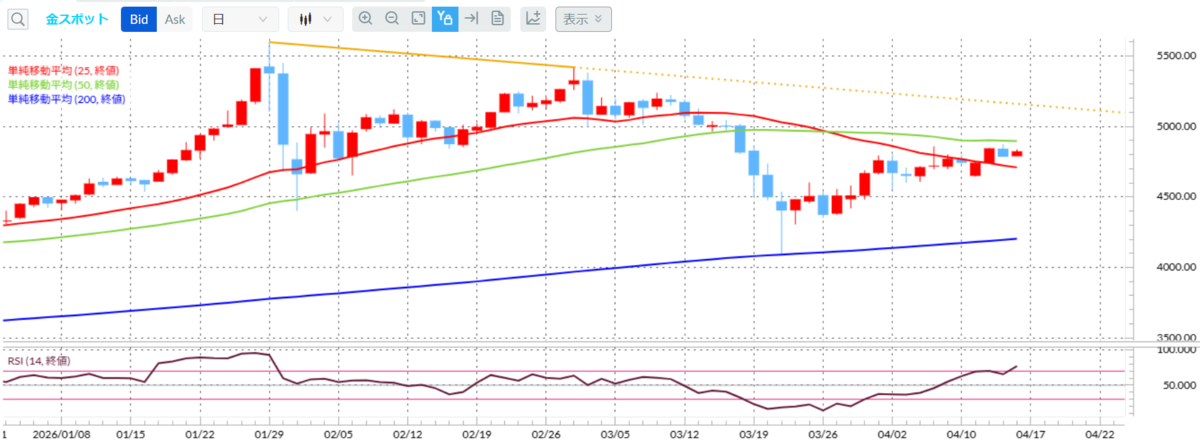Click the 5000.00 price axis label
Image resolution: width=1200 pixels, height=445 pixels.
pos(1176,127)
